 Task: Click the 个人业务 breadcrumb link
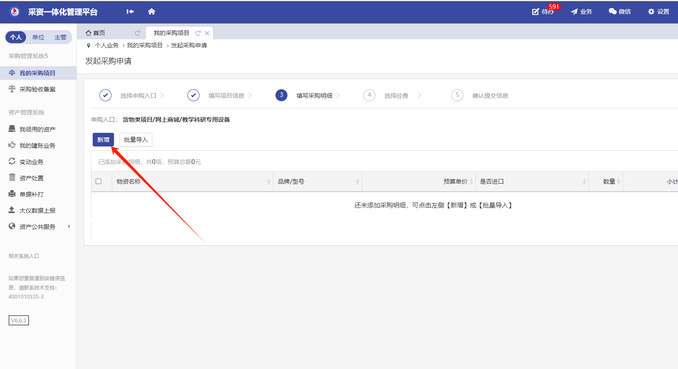pos(106,45)
